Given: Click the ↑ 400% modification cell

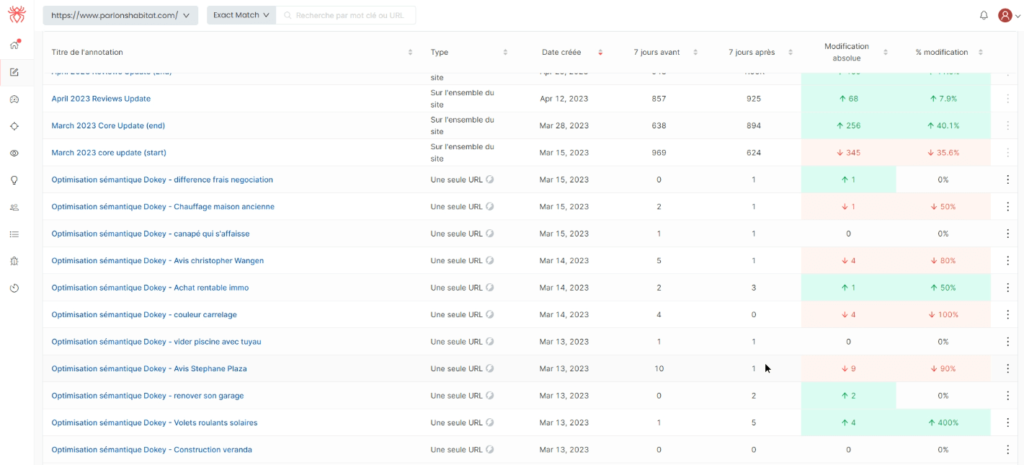Looking at the screenshot, I should pos(943,423).
